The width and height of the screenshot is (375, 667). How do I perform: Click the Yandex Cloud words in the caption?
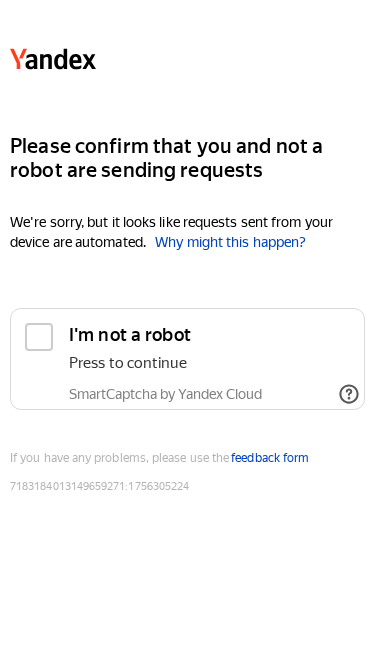[220, 394]
